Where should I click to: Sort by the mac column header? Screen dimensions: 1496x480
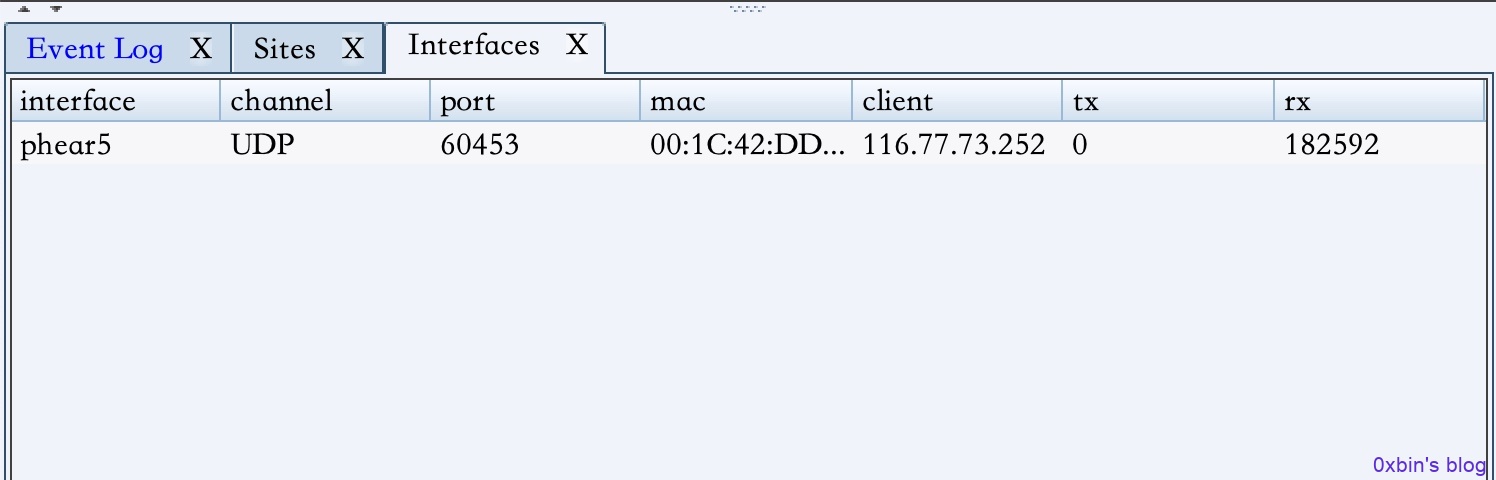tap(746, 101)
